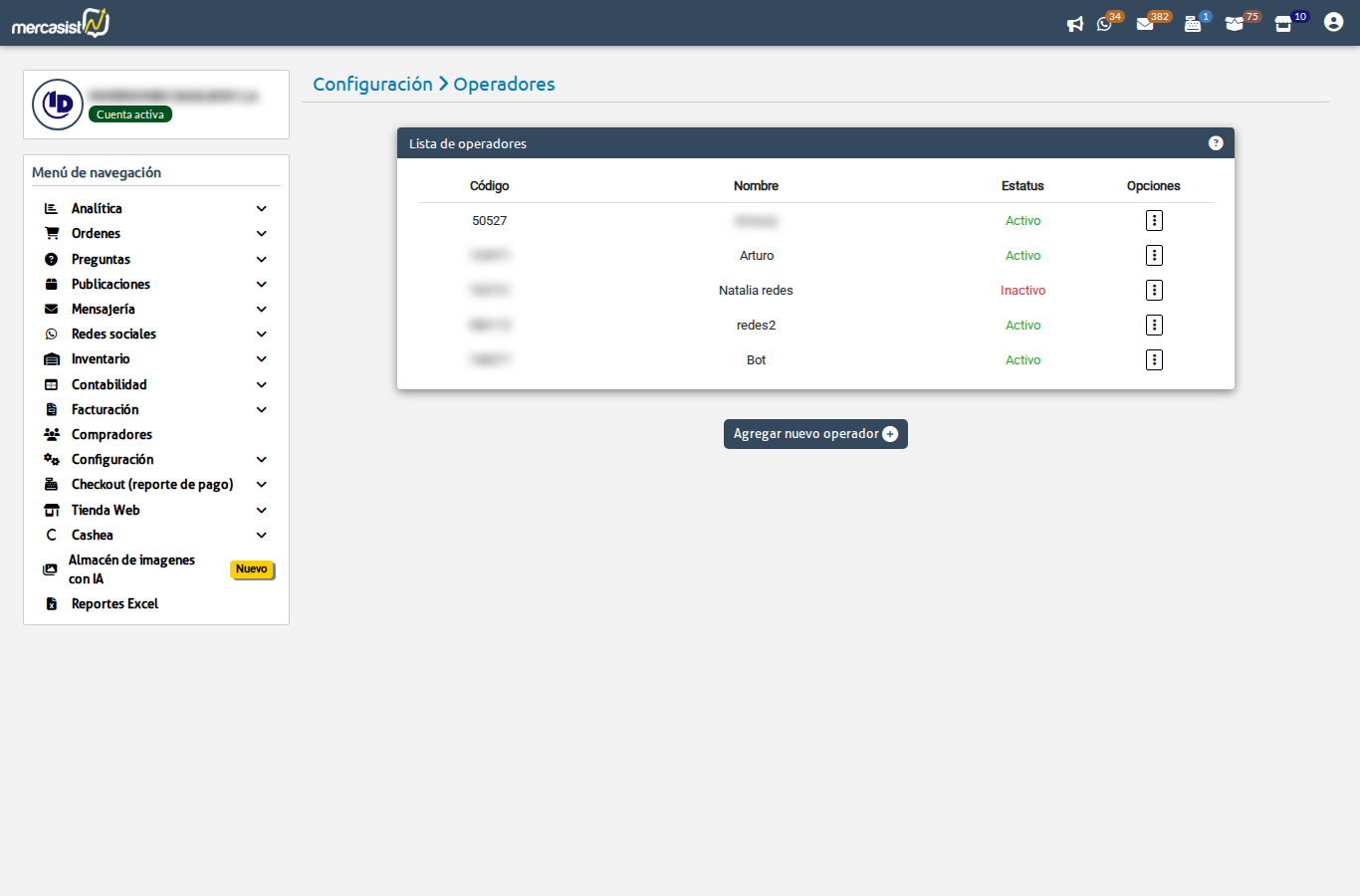Click Agregar nuevo operador button
Image resolution: width=1360 pixels, height=896 pixels.
click(815, 434)
